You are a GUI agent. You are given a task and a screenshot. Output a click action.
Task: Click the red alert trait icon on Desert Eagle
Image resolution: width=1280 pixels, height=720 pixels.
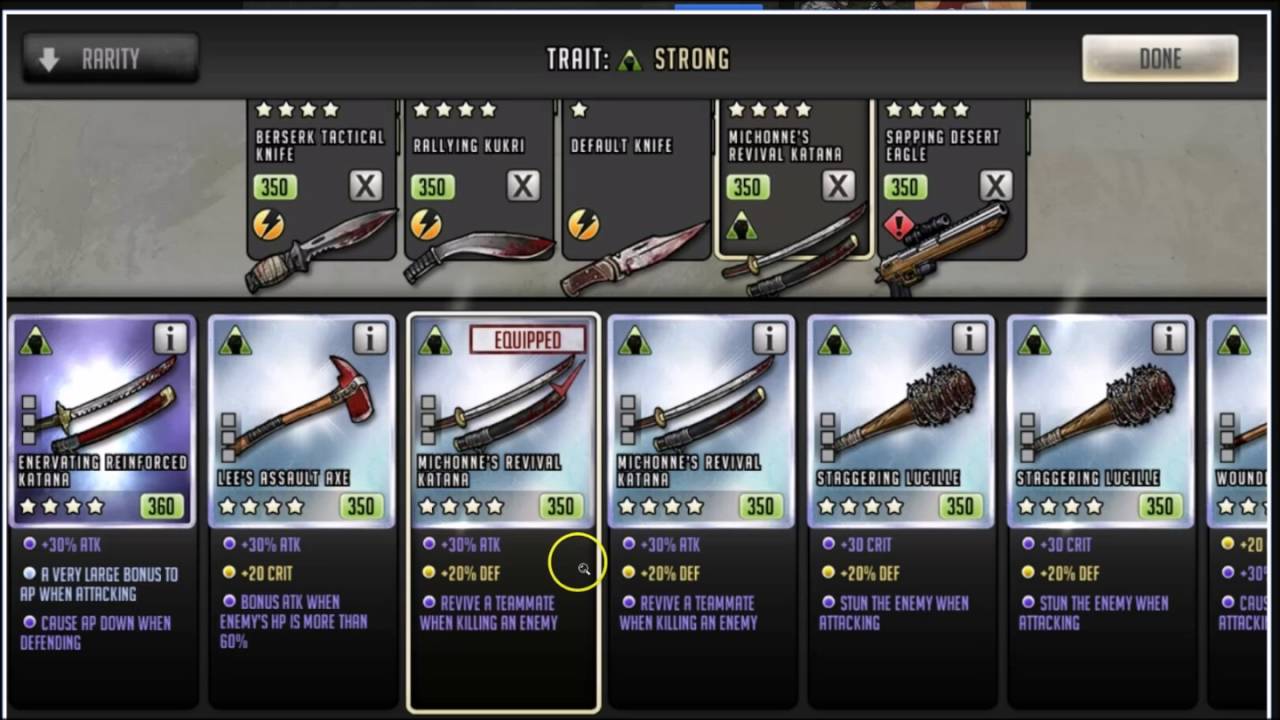click(899, 226)
